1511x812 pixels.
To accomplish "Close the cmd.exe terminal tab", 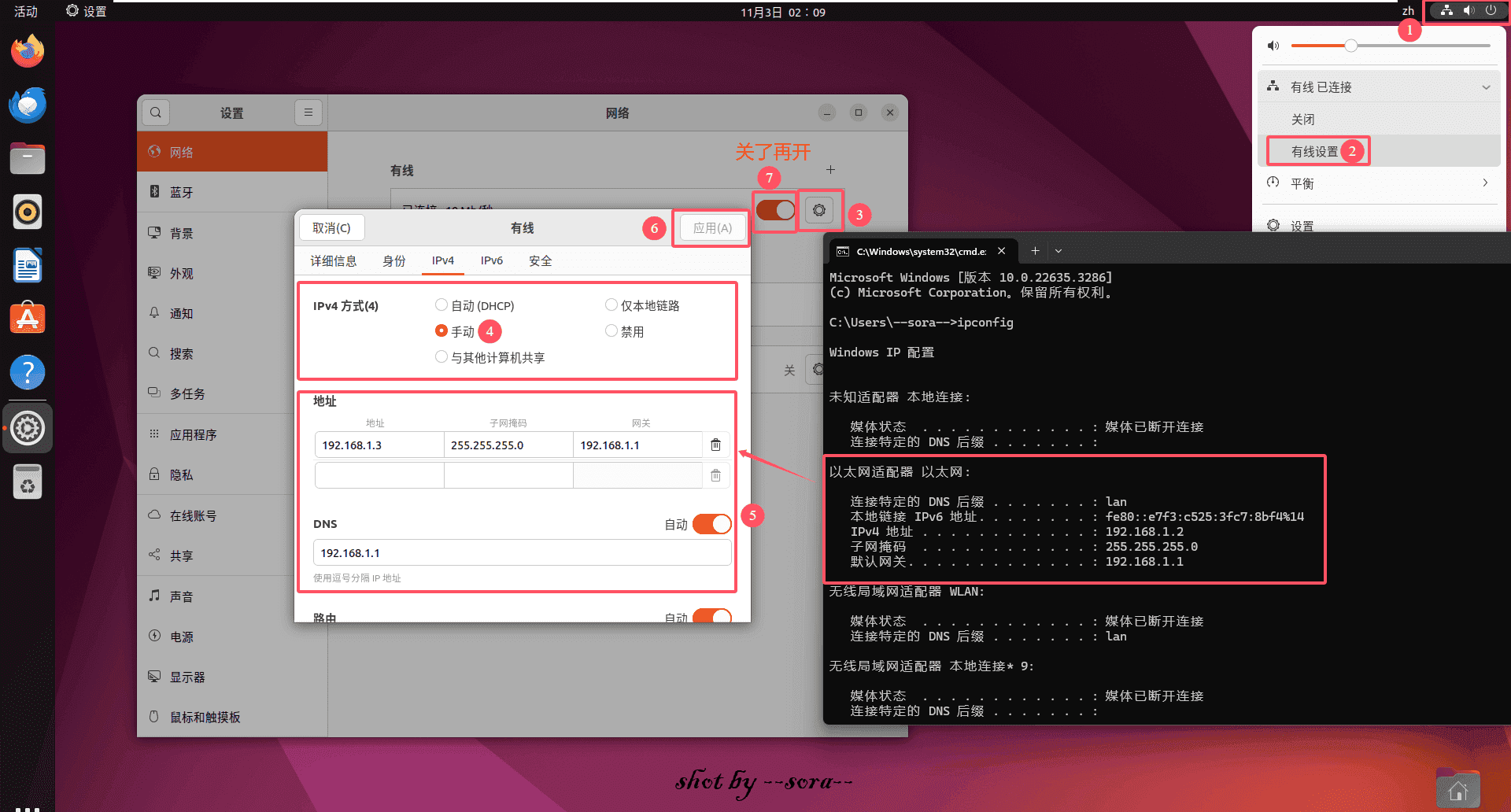I will point(1001,251).
